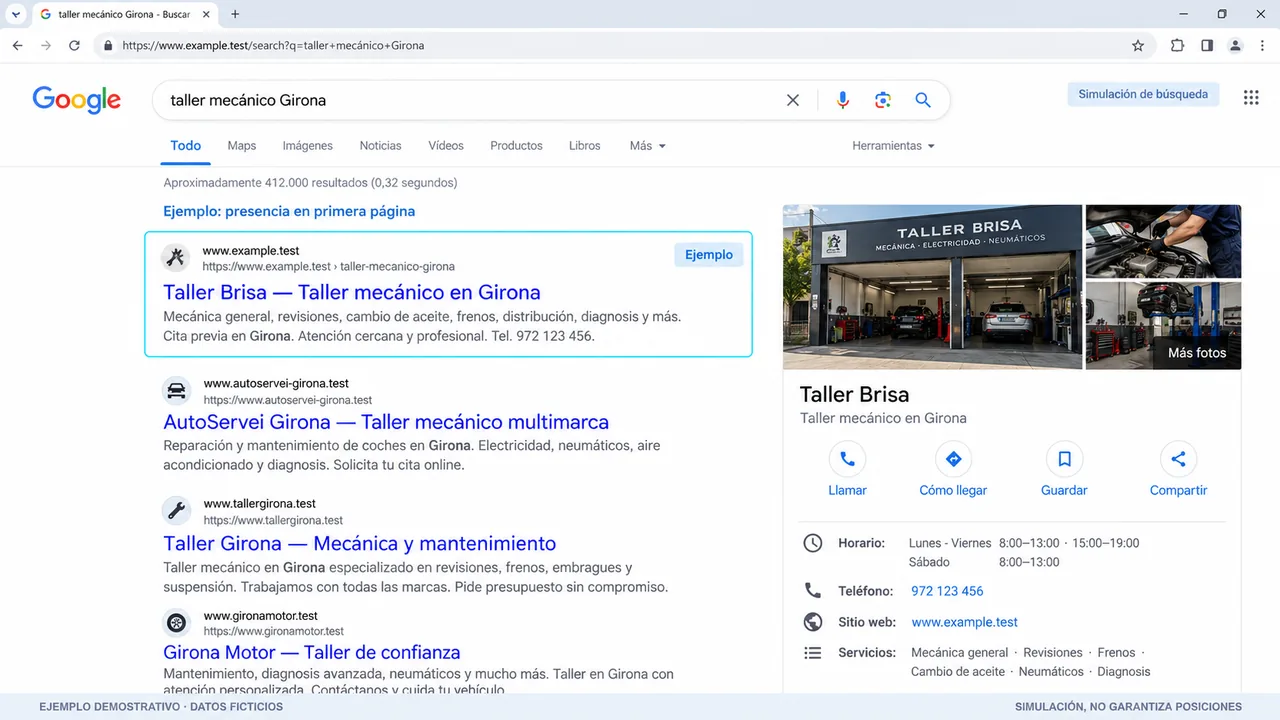Open Google Lens image search icon

882,100
